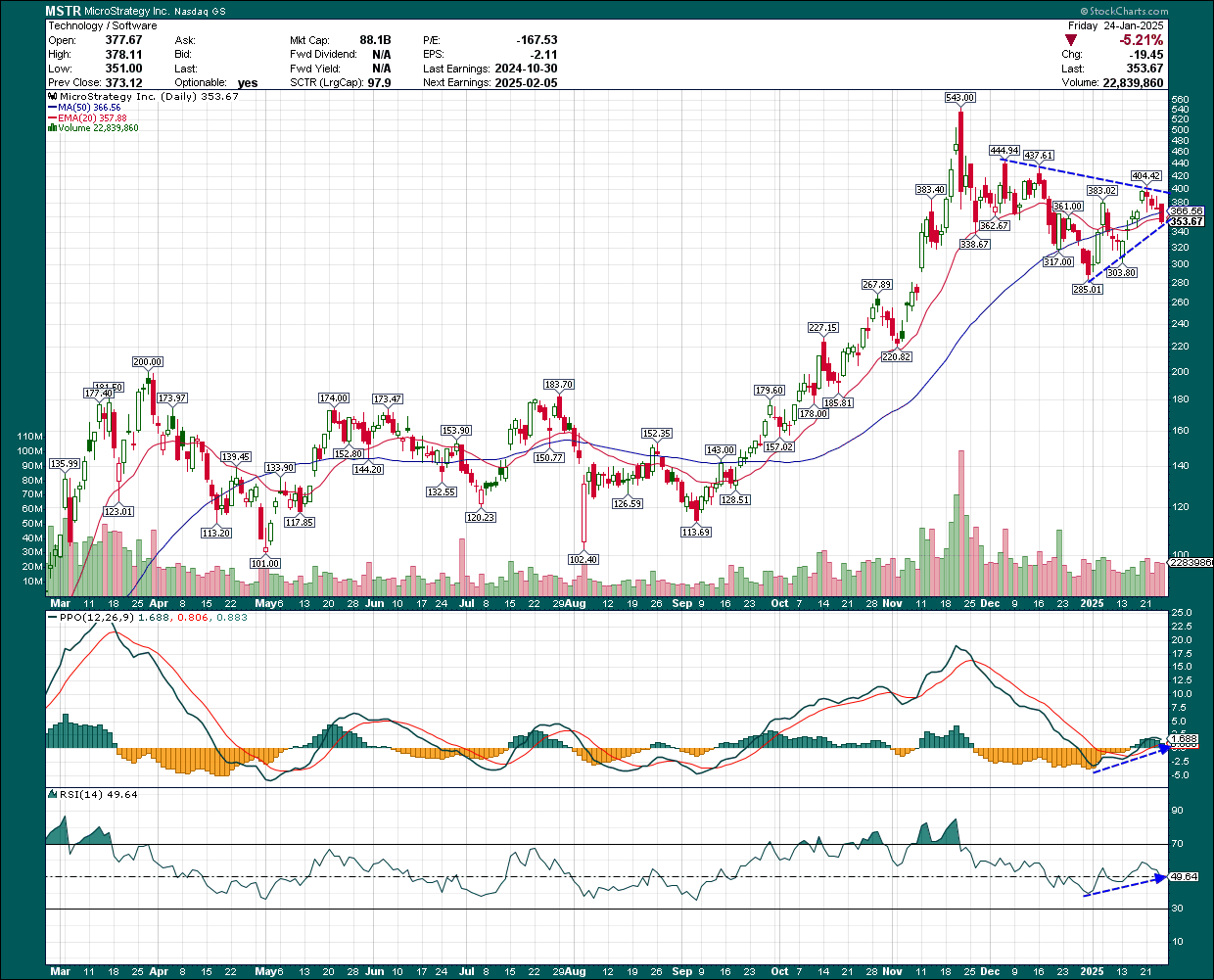Click the 353.67 current price tag

(x=1186, y=221)
